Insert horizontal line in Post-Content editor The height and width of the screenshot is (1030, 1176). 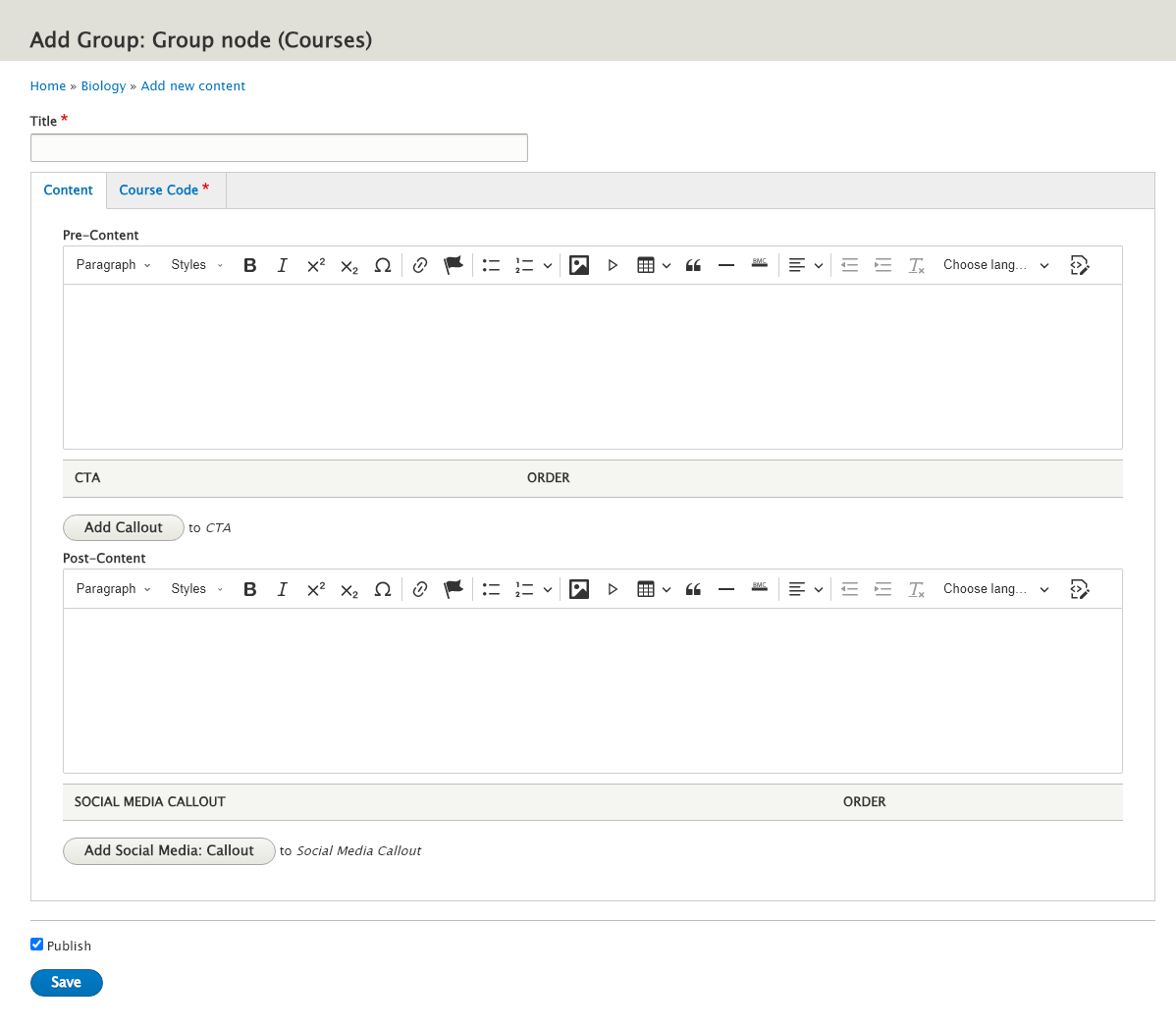[x=726, y=589]
